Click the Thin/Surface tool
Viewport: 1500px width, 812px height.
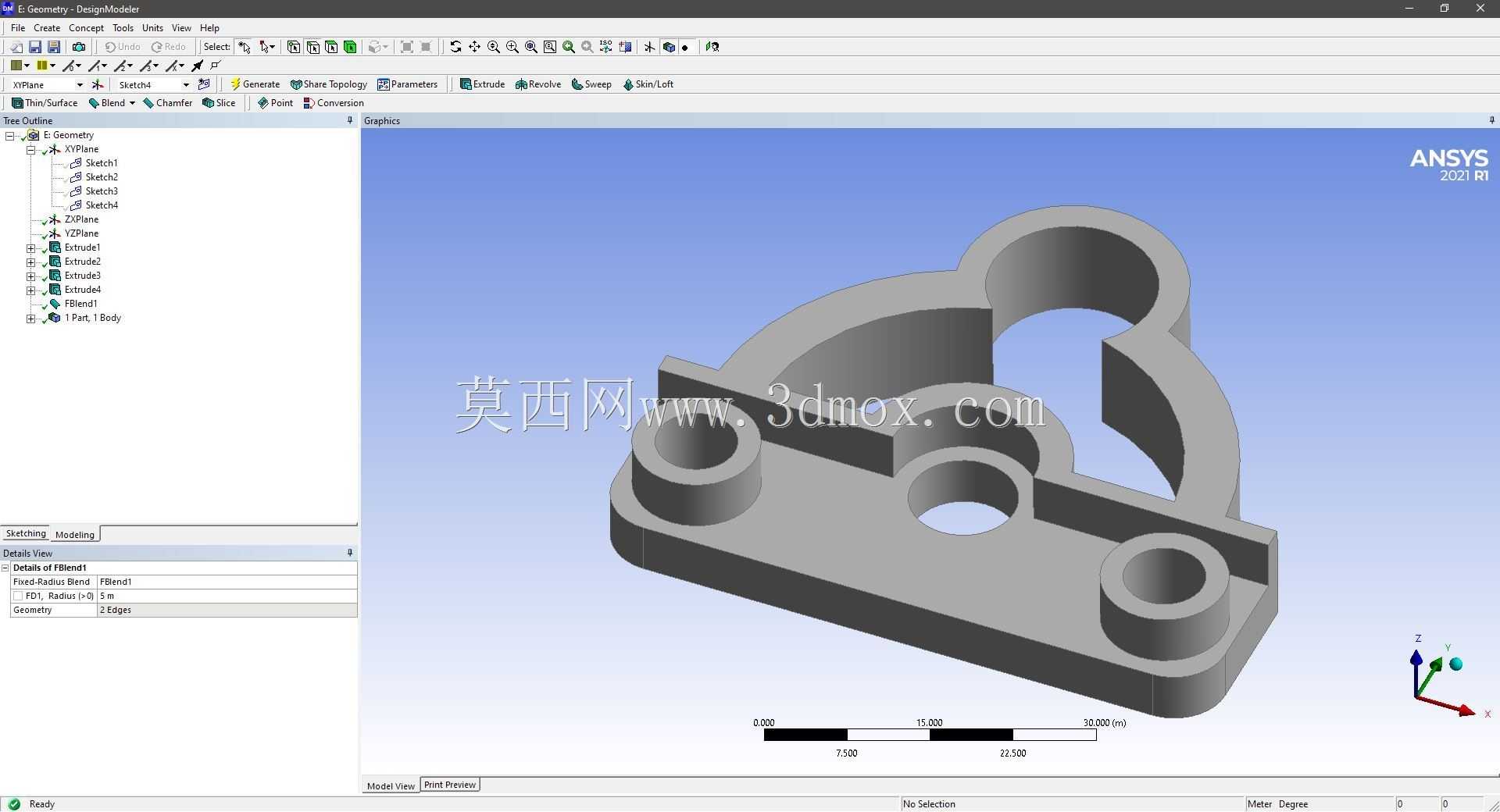(45, 103)
